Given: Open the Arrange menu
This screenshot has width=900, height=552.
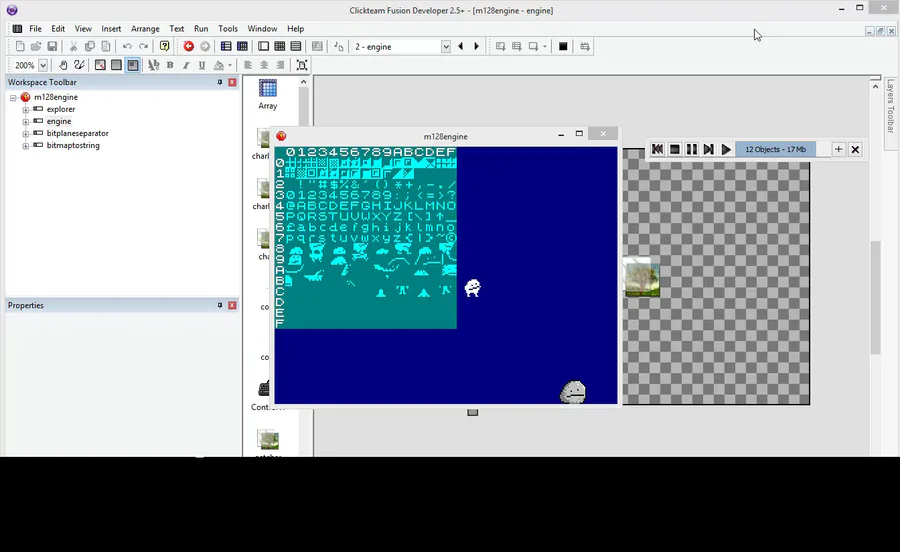Looking at the screenshot, I should 145,29.
